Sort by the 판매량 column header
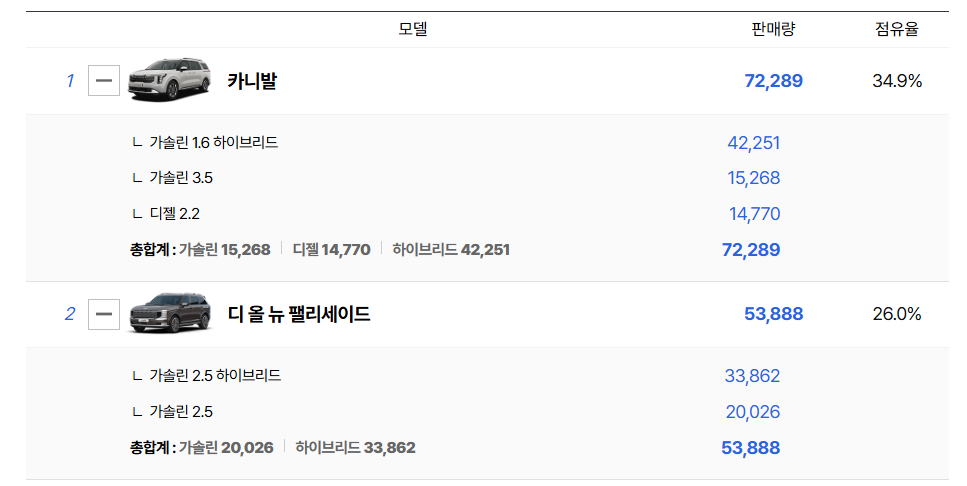Image resolution: width=967 pixels, height=486 pixels. click(773, 29)
